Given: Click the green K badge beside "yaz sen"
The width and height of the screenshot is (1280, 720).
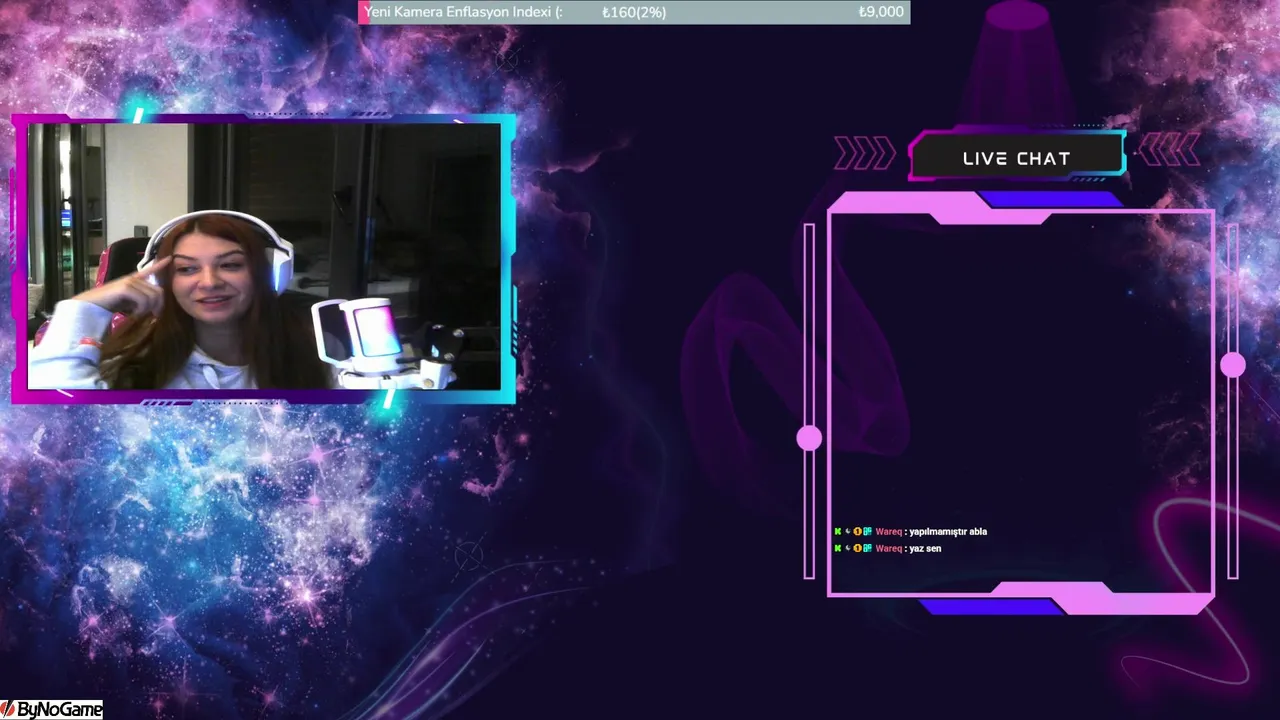Looking at the screenshot, I should click(838, 548).
